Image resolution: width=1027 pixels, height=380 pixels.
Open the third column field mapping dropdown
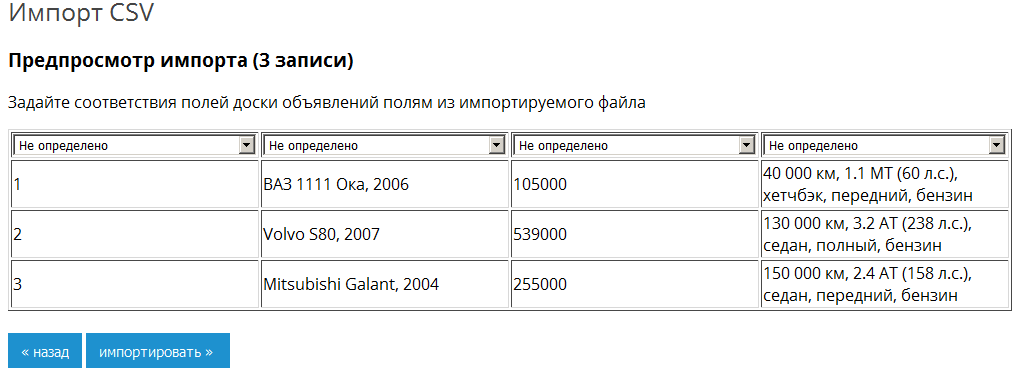click(x=635, y=145)
